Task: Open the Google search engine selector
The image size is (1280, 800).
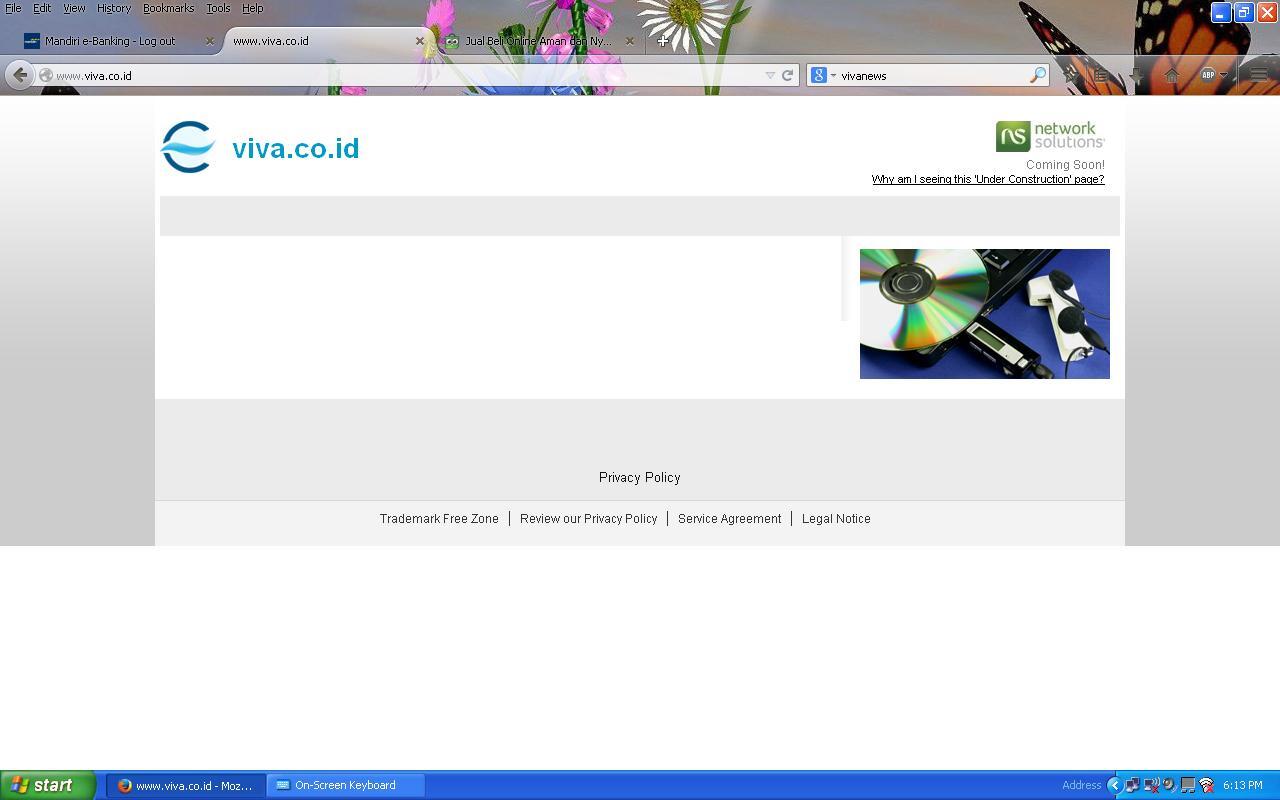Action: pos(823,75)
